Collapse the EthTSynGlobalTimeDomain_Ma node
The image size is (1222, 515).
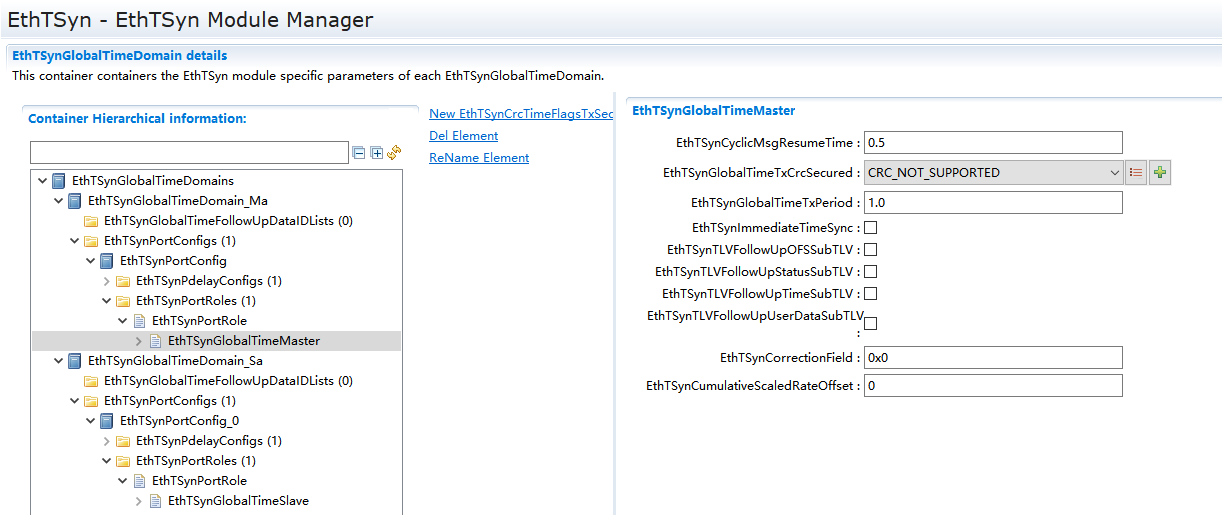(x=58, y=201)
